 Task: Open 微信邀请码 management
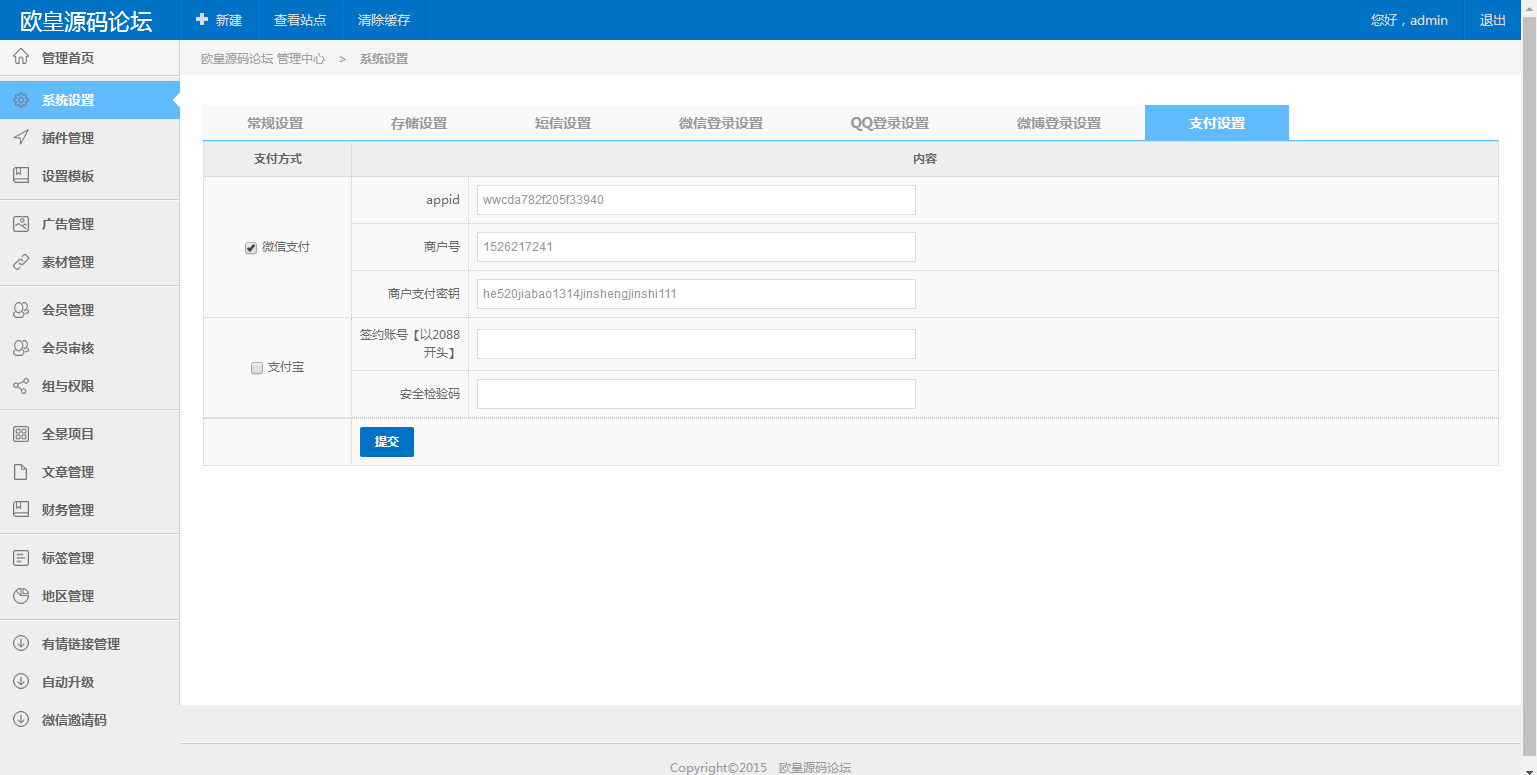tap(75, 719)
